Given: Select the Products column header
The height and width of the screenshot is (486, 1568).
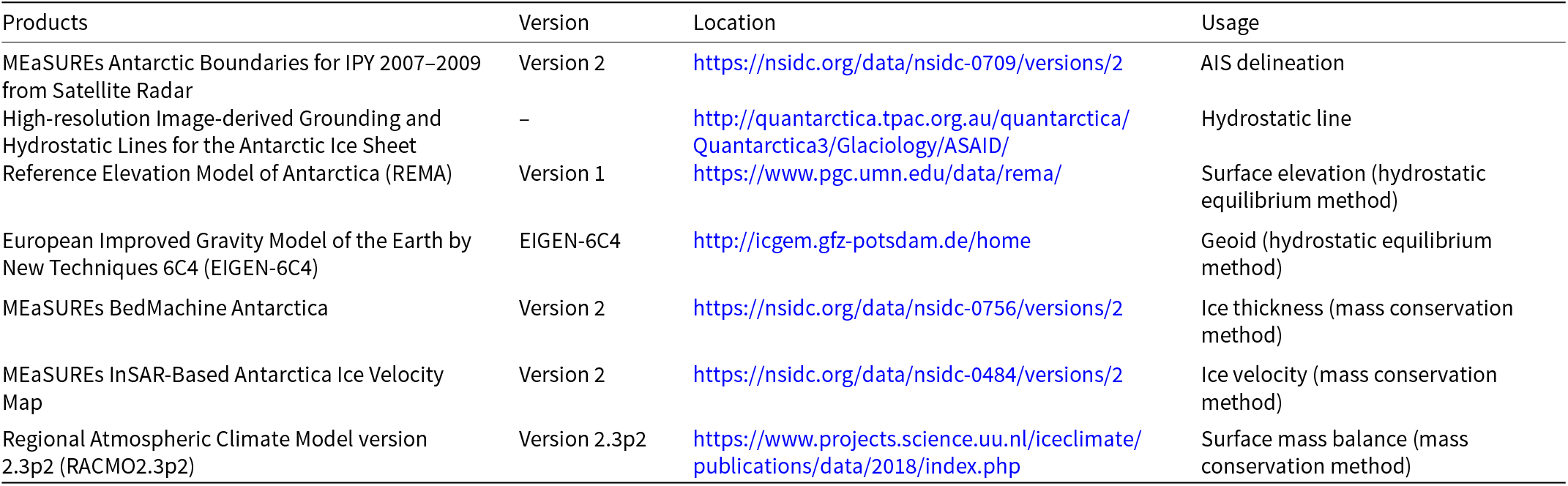Looking at the screenshot, I should 45,23.
